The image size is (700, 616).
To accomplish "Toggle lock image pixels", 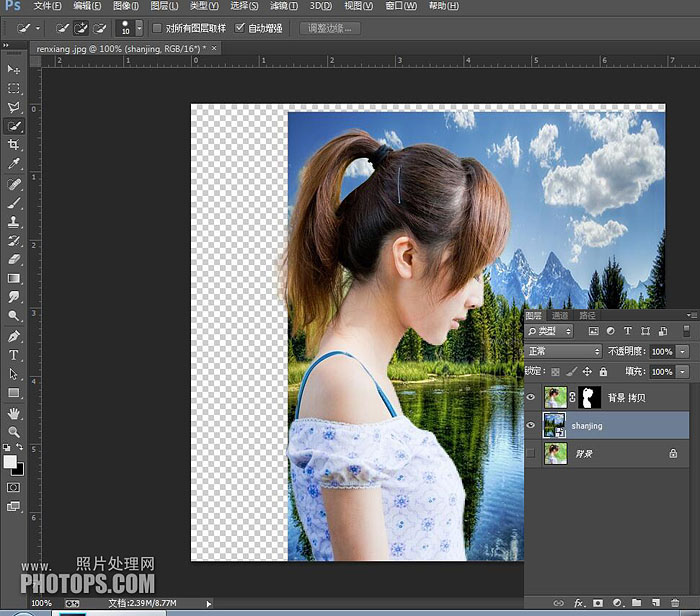I will pos(572,371).
